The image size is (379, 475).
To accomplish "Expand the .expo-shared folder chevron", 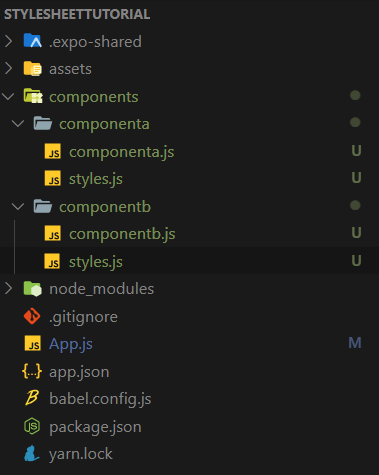I will tap(8, 41).
